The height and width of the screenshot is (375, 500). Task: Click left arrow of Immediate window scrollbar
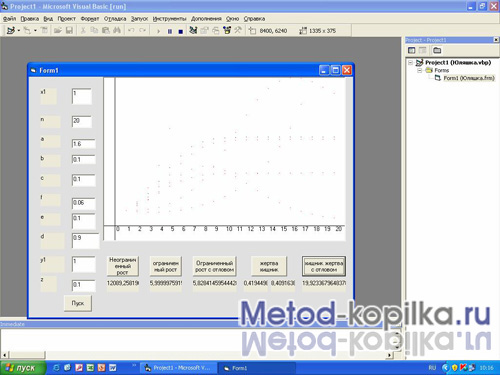tap(4, 355)
